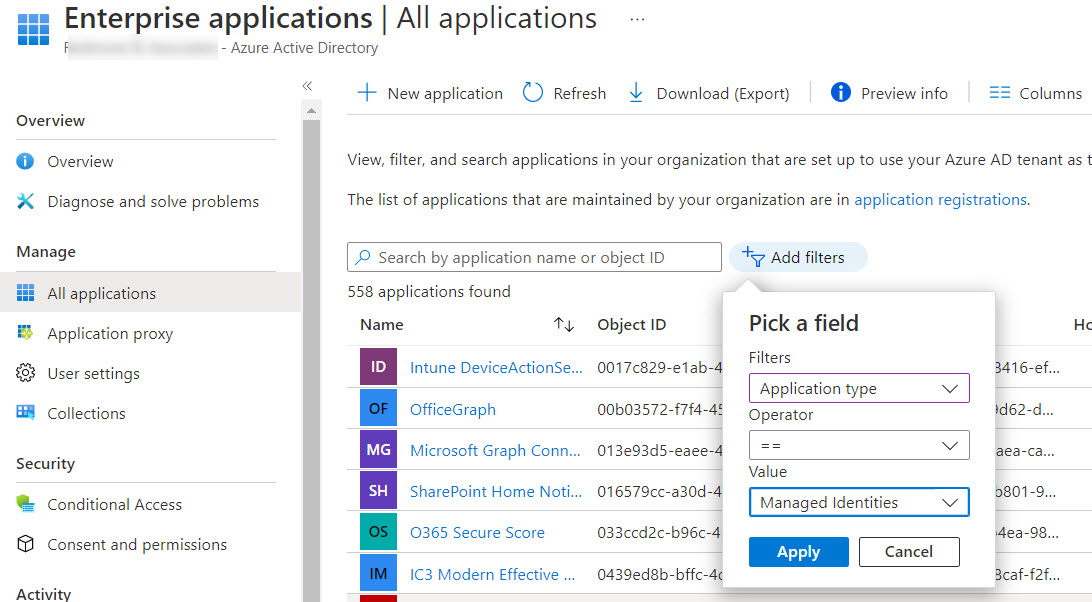
Task: Click Preview info button label
Action: click(x=904, y=93)
